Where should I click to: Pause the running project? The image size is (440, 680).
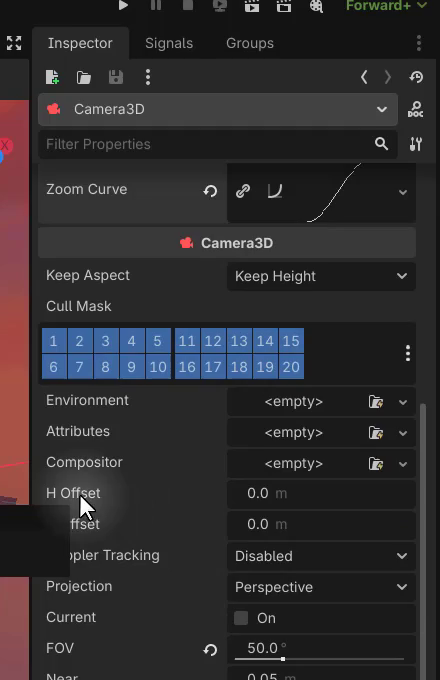[156, 5]
